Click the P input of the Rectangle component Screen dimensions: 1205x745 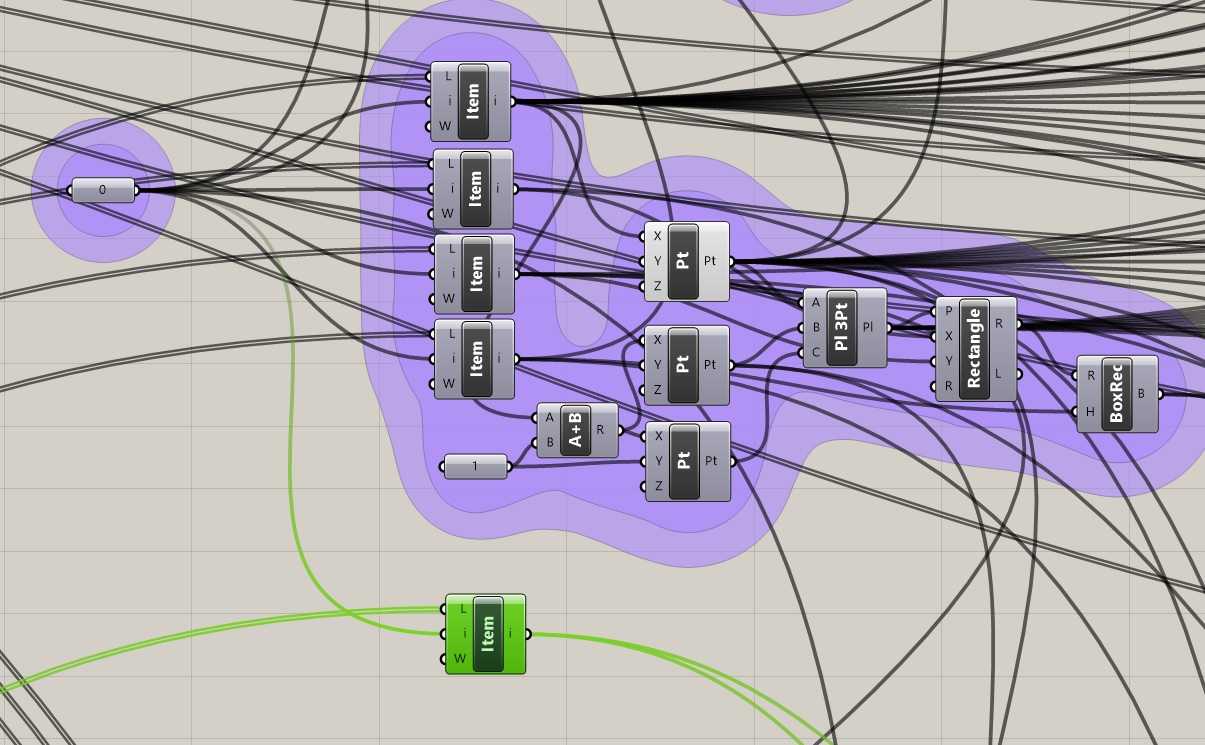pos(948,311)
